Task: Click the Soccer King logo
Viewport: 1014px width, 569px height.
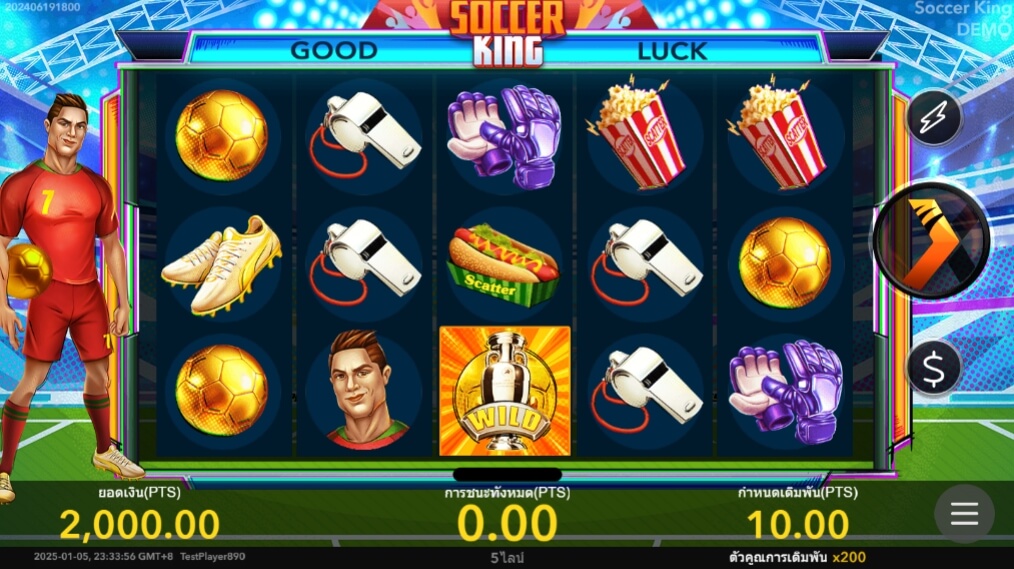Action: (508, 32)
